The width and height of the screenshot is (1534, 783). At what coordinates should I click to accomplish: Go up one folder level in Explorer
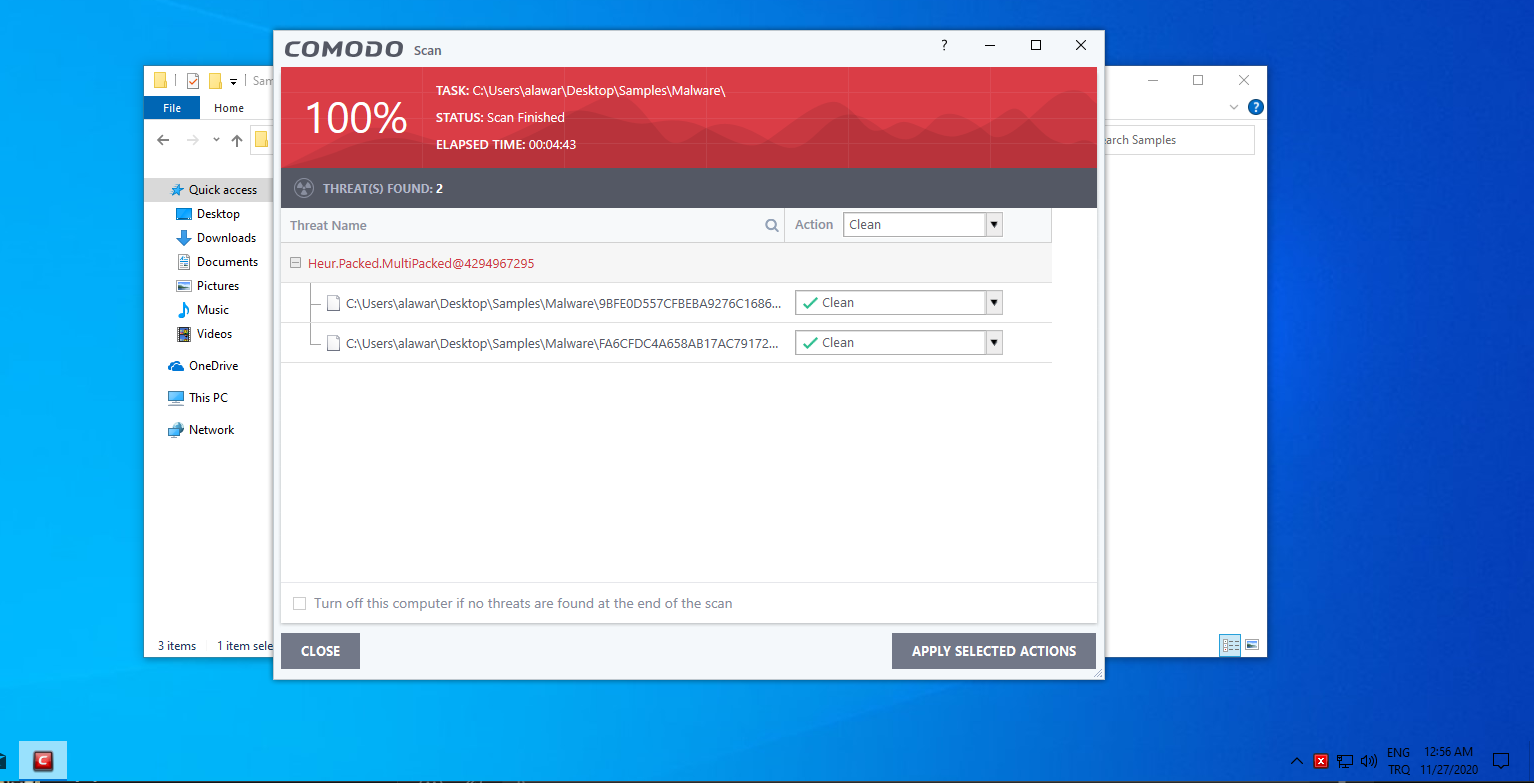pyautogui.click(x=237, y=140)
